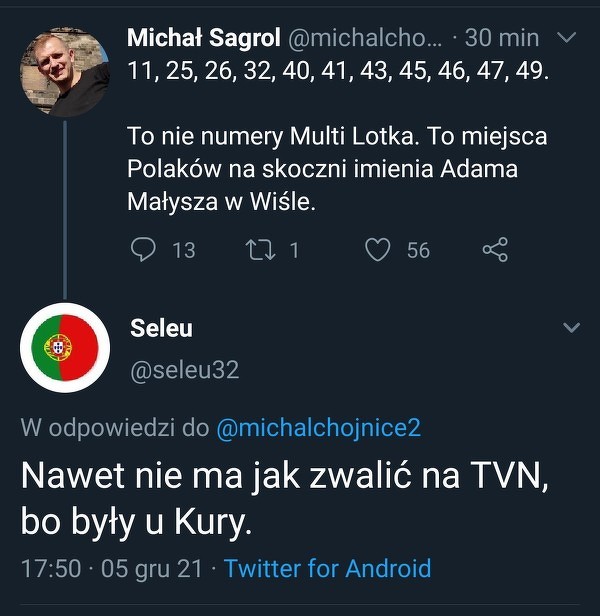Open Seleu's profile via display name

click(x=161, y=328)
